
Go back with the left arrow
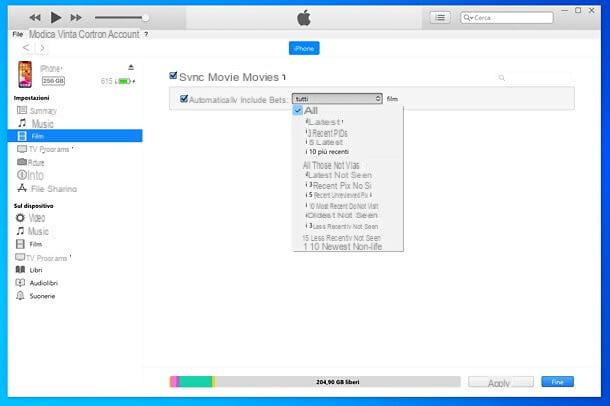(26, 48)
